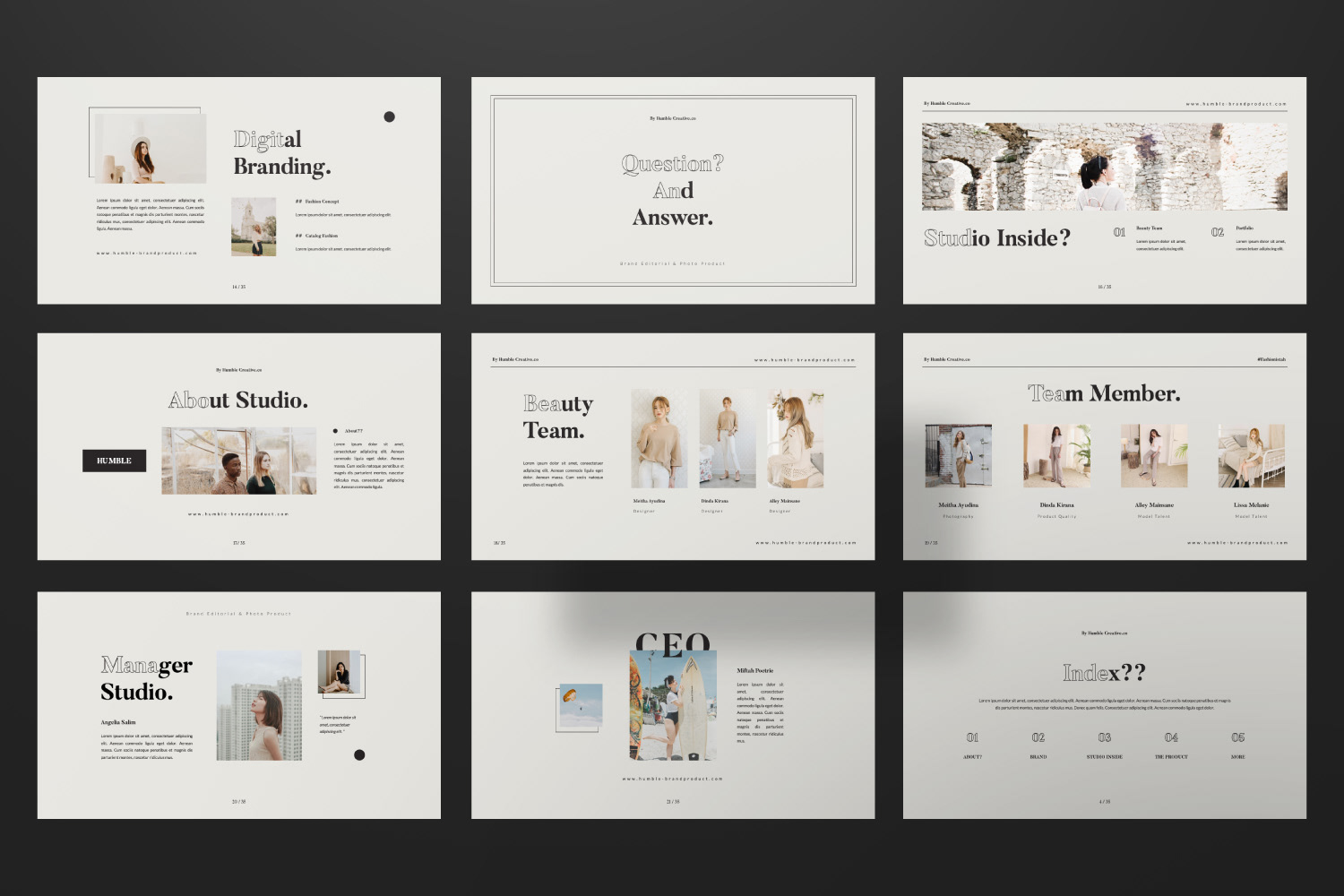Select the woman-in-hat photo on Digital Branding slide
Screen dimensions: 1344x896
tap(151, 149)
